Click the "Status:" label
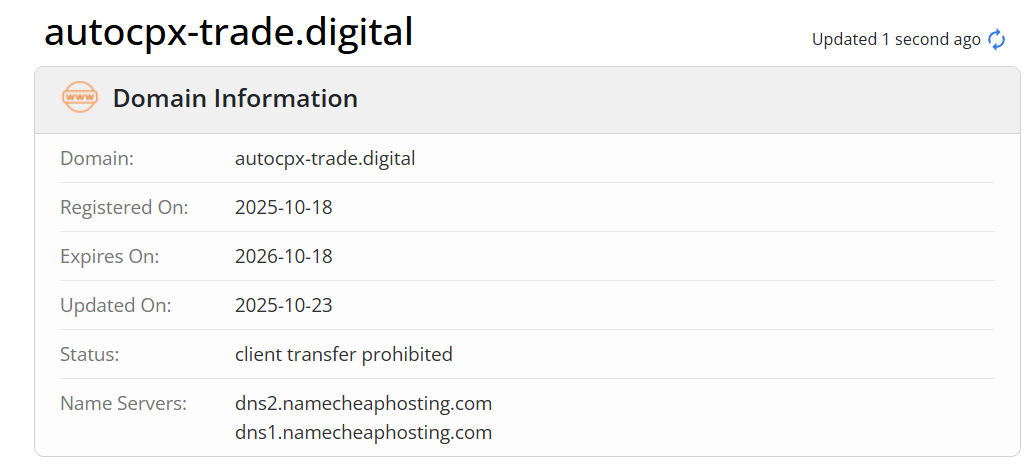The image size is (1030, 474). coord(90,354)
